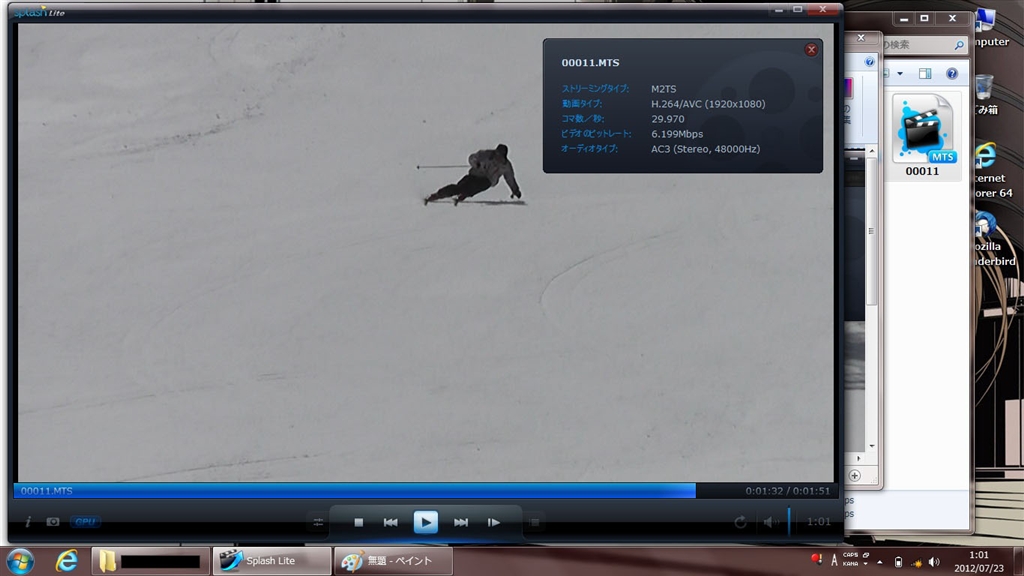This screenshot has width=1024, height=576.
Task: Step forward one frame
Action: click(494, 522)
